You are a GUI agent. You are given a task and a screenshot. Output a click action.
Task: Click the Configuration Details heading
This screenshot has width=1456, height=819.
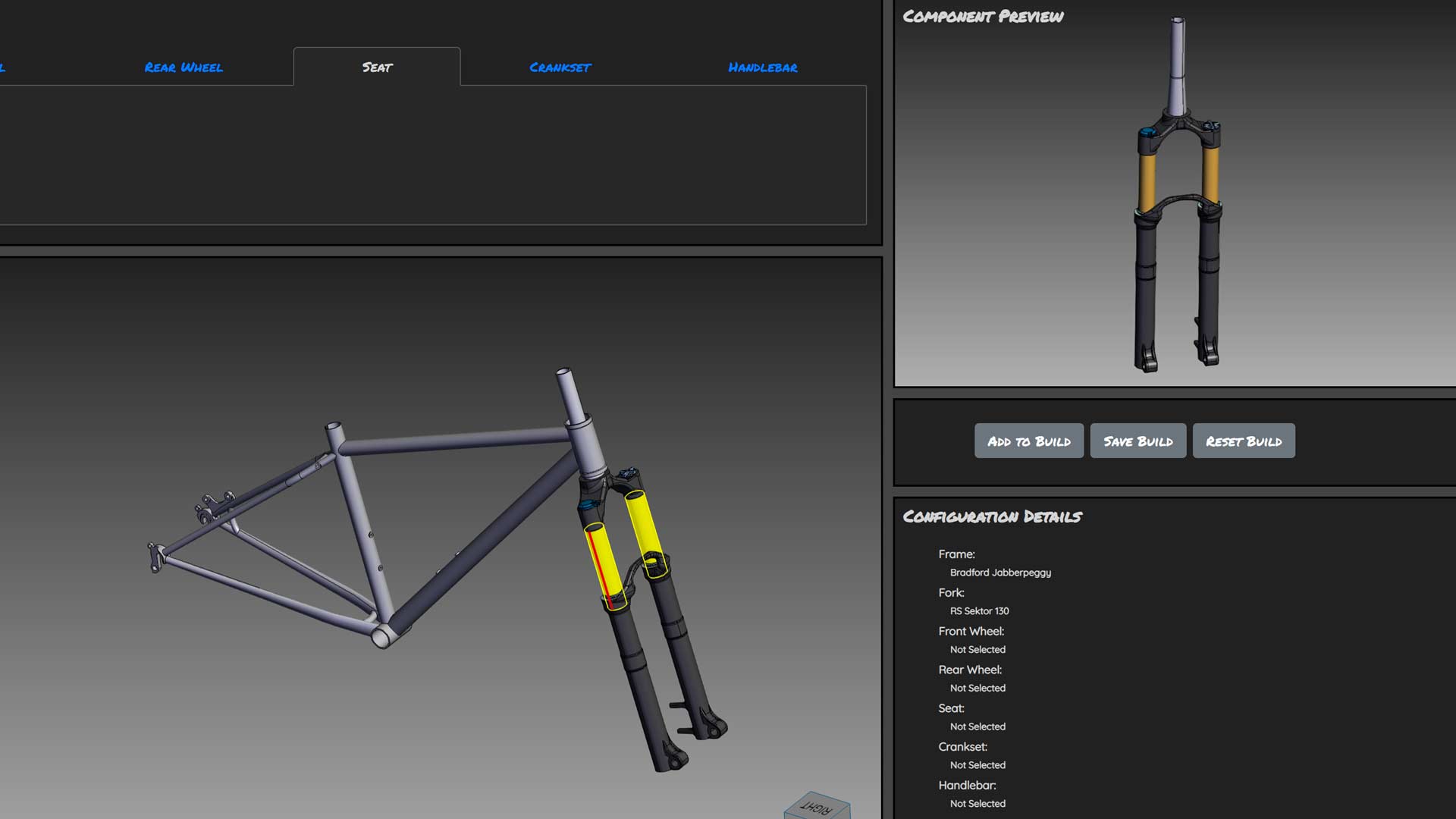click(x=992, y=517)
